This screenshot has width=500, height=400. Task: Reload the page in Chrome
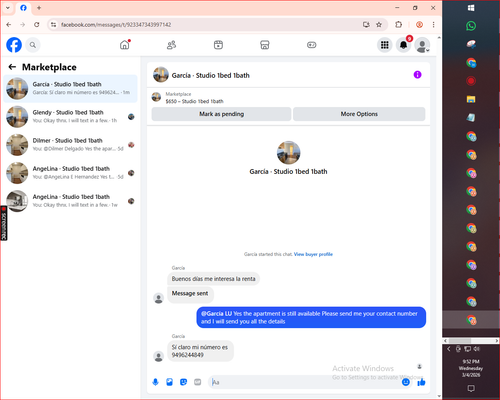(37, 25)
